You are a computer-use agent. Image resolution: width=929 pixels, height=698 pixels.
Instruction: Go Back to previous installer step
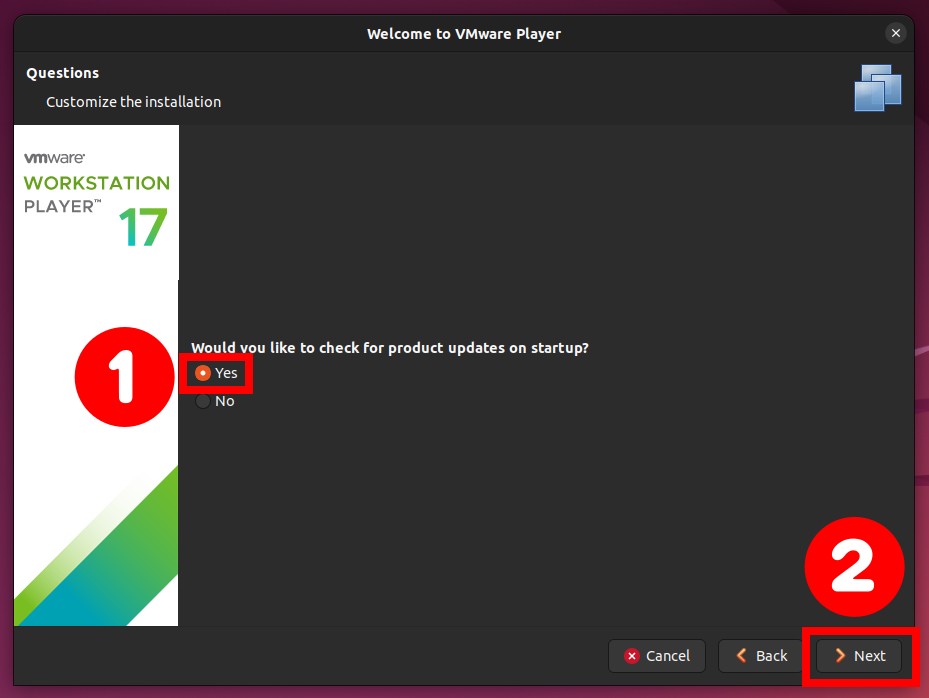[761, 655]
